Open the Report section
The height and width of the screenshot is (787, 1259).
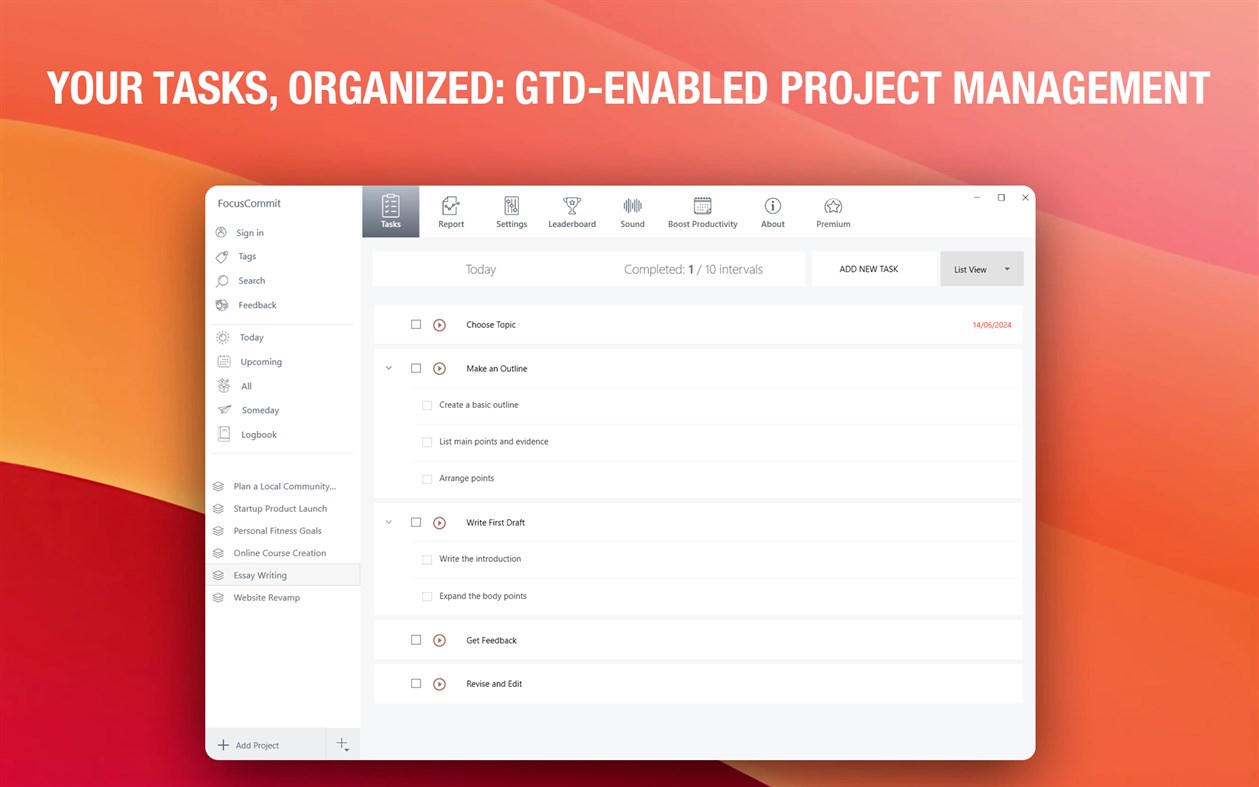[x=450, y=210]
